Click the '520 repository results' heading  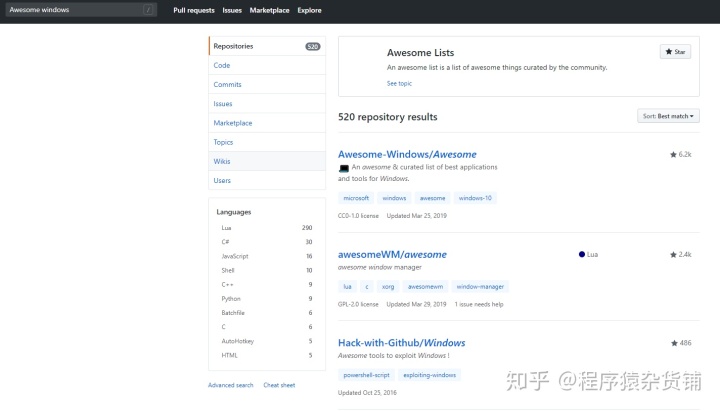(x=388, y=117)
